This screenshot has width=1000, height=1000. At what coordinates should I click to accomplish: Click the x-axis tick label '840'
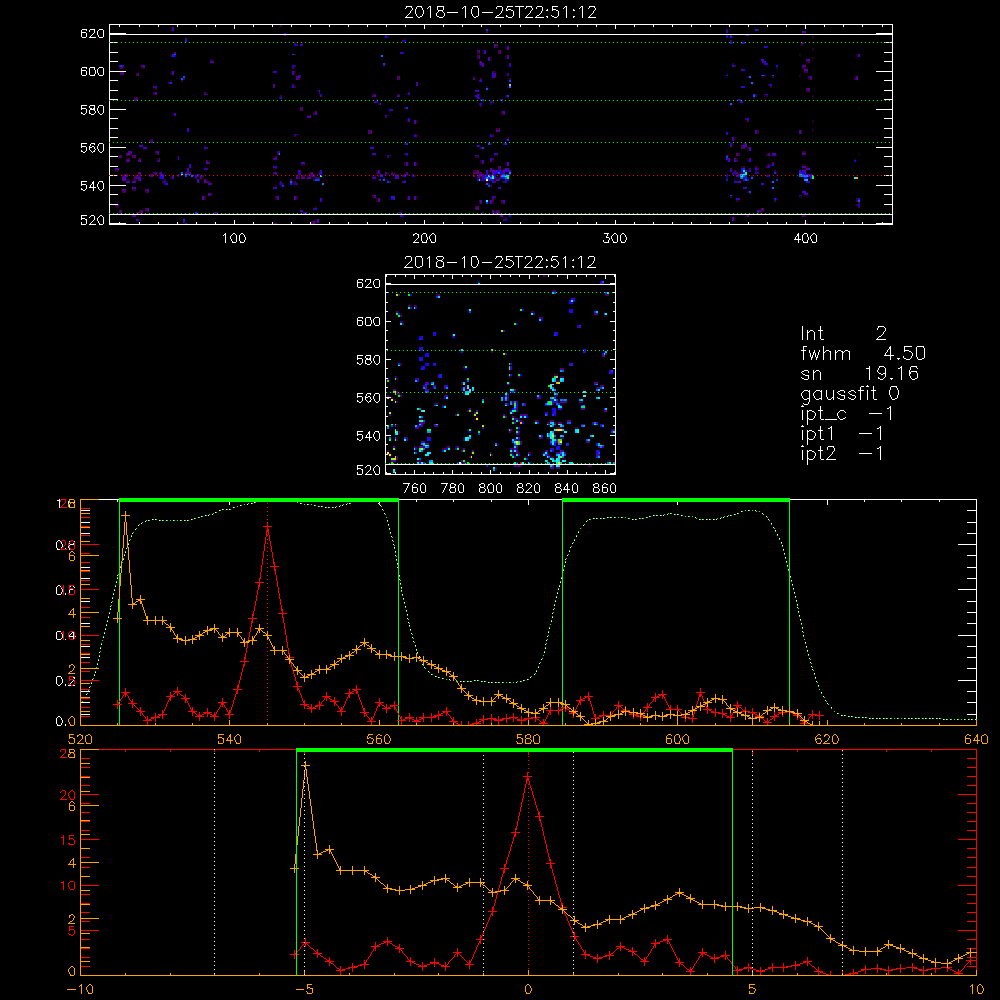(566, 489)
